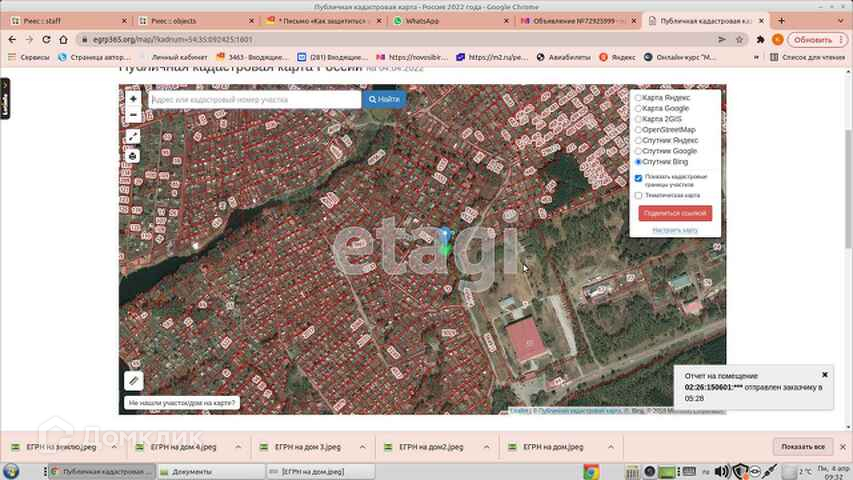Uncheck show cadastral boundaries checkbox
Image resolution: width=853 pixels, height=480 pixels.
pos(639,177)
